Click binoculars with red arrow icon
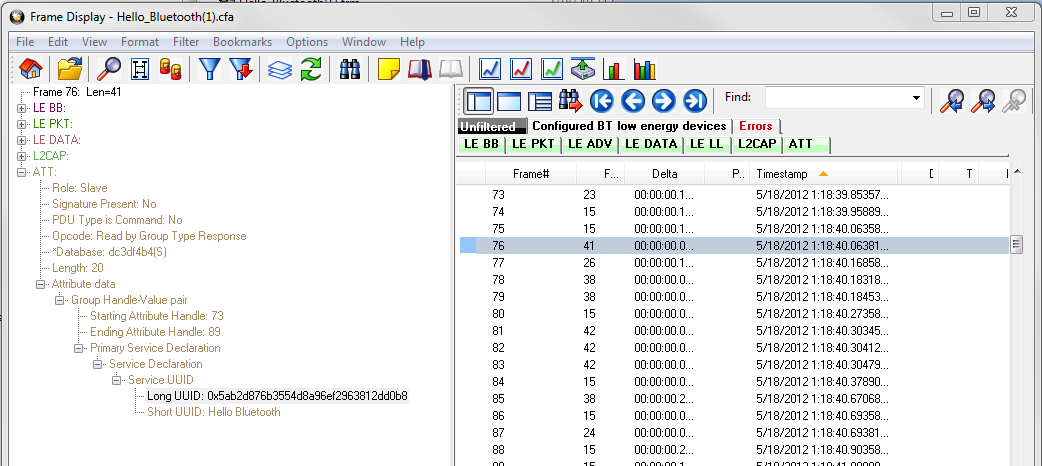The width and height of the screenshot is (1042, 466). pyautogui.click(x=570, y=101)
